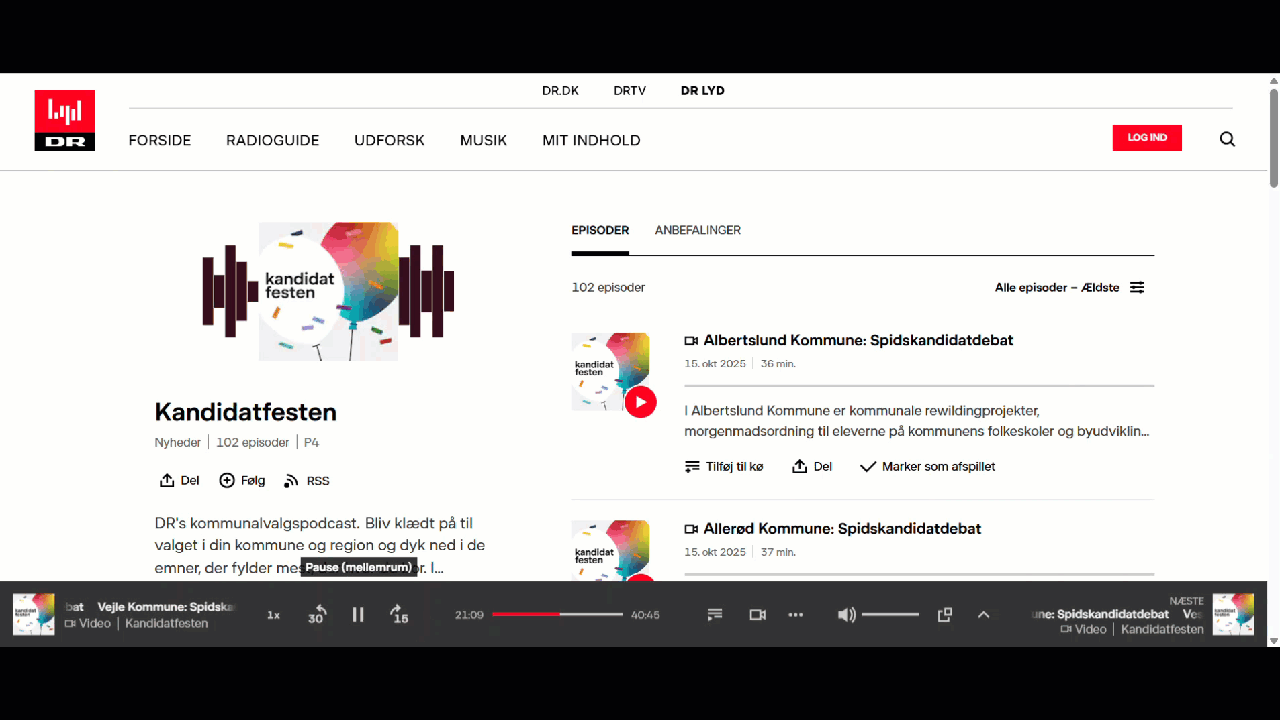This screenshot has height=720, width=1280.
Task: Click the search magnifier icon
Action: click(x=1227, y=139)
